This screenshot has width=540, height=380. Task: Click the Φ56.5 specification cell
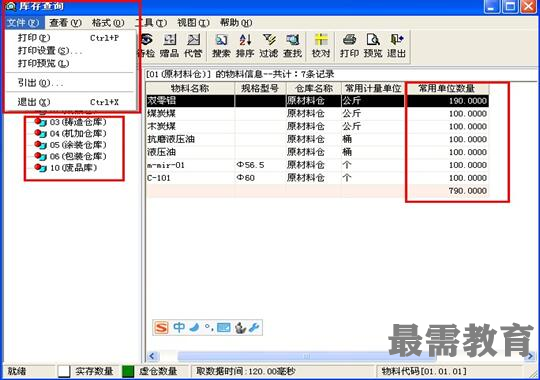(x=260, y=165)
